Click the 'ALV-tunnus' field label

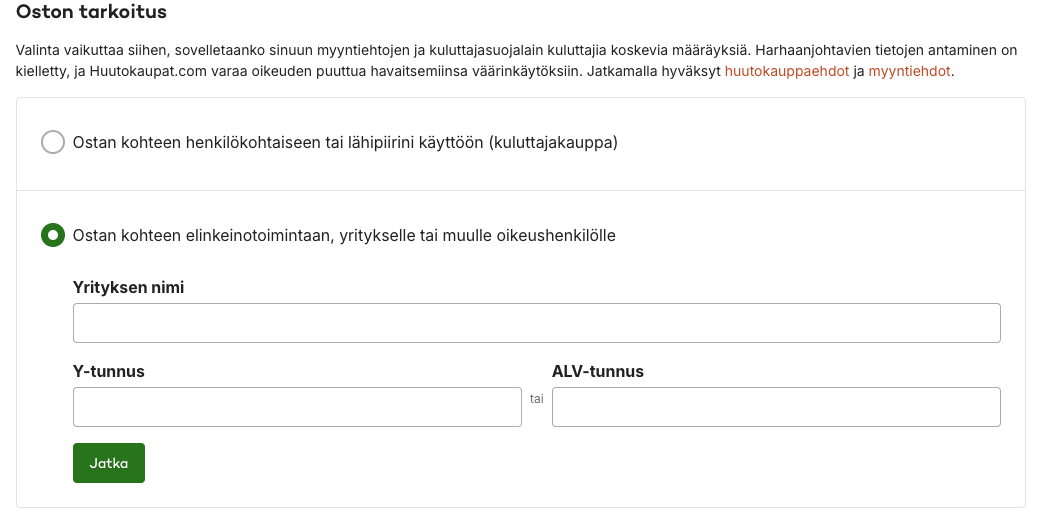(x=598, y=372)
